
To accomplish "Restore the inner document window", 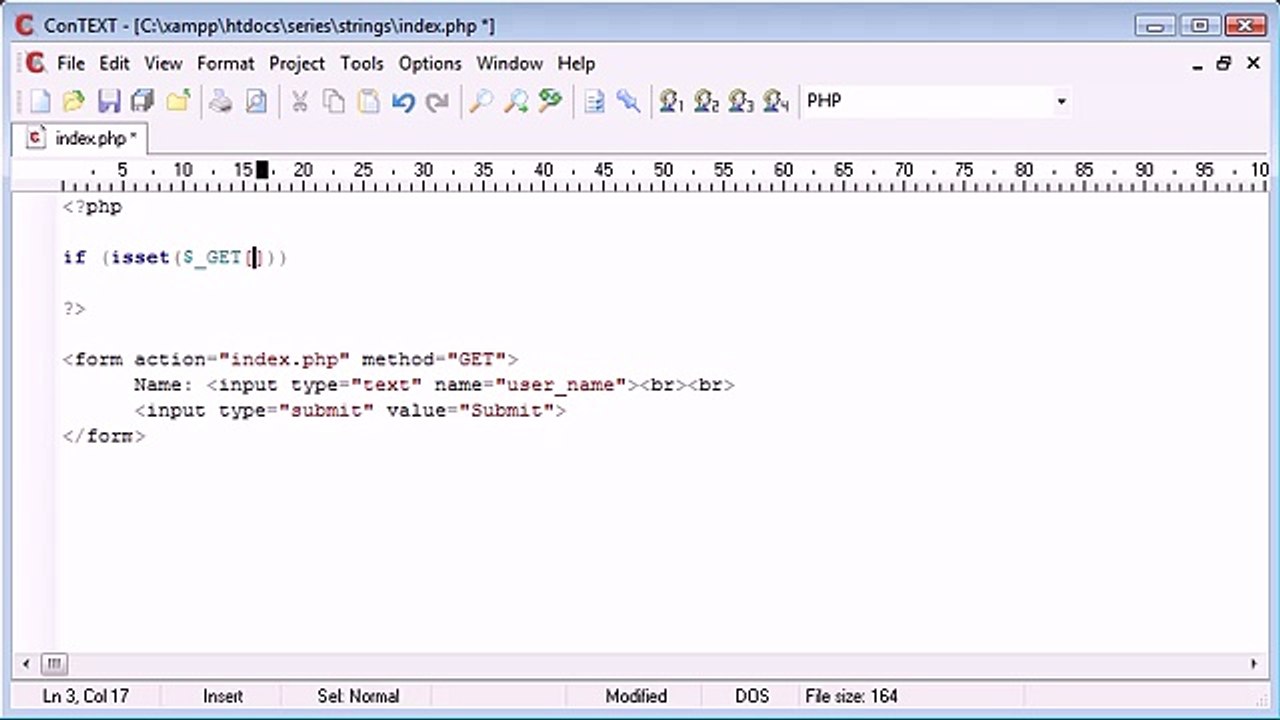I will pos(1224,63).
